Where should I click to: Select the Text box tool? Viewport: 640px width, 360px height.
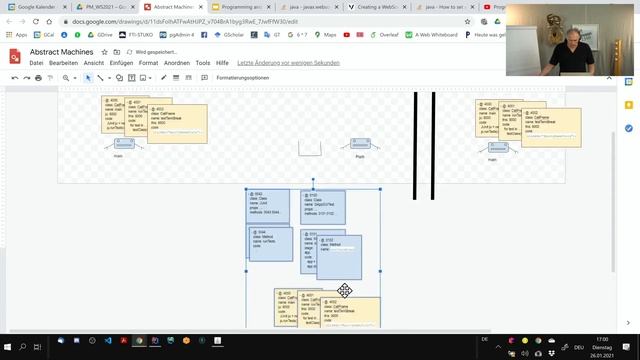(x=131, y=78)
